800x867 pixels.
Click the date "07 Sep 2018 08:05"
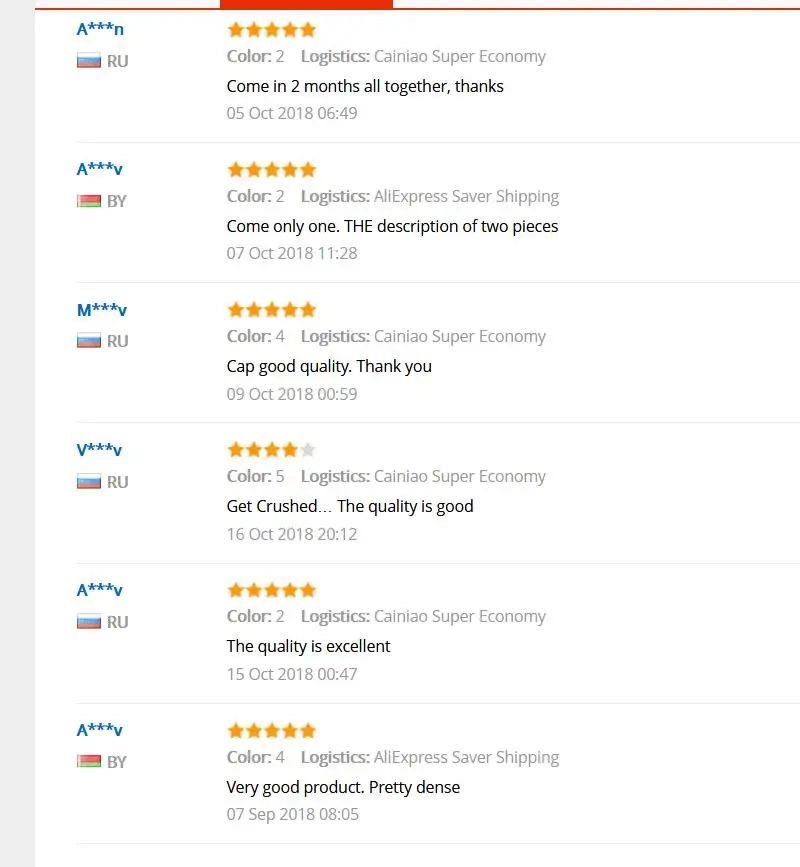point(292,814)
